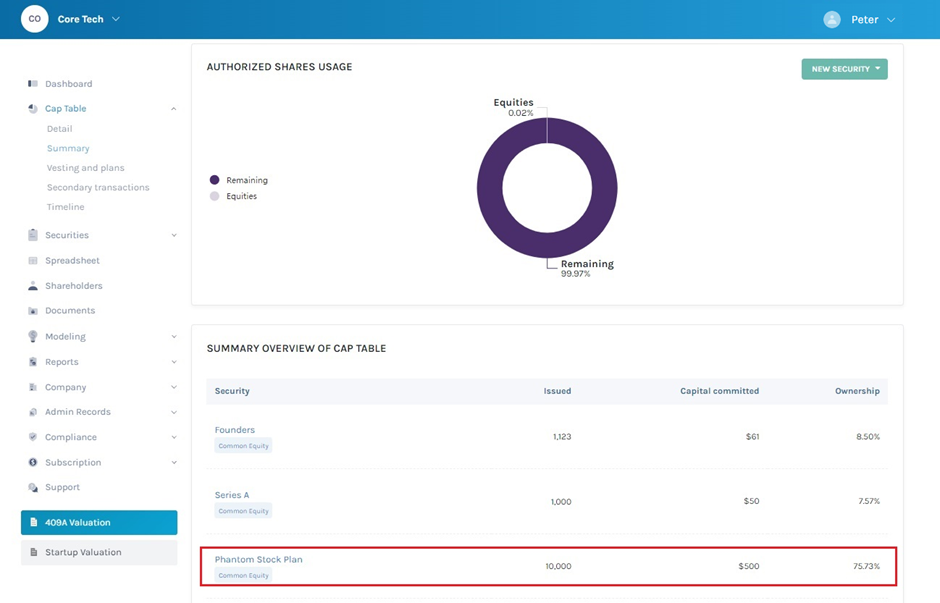The height and width of the screenshot is (603, 940).
Task: Click the 409A Valuation document icon
Action: click(34, 523)
